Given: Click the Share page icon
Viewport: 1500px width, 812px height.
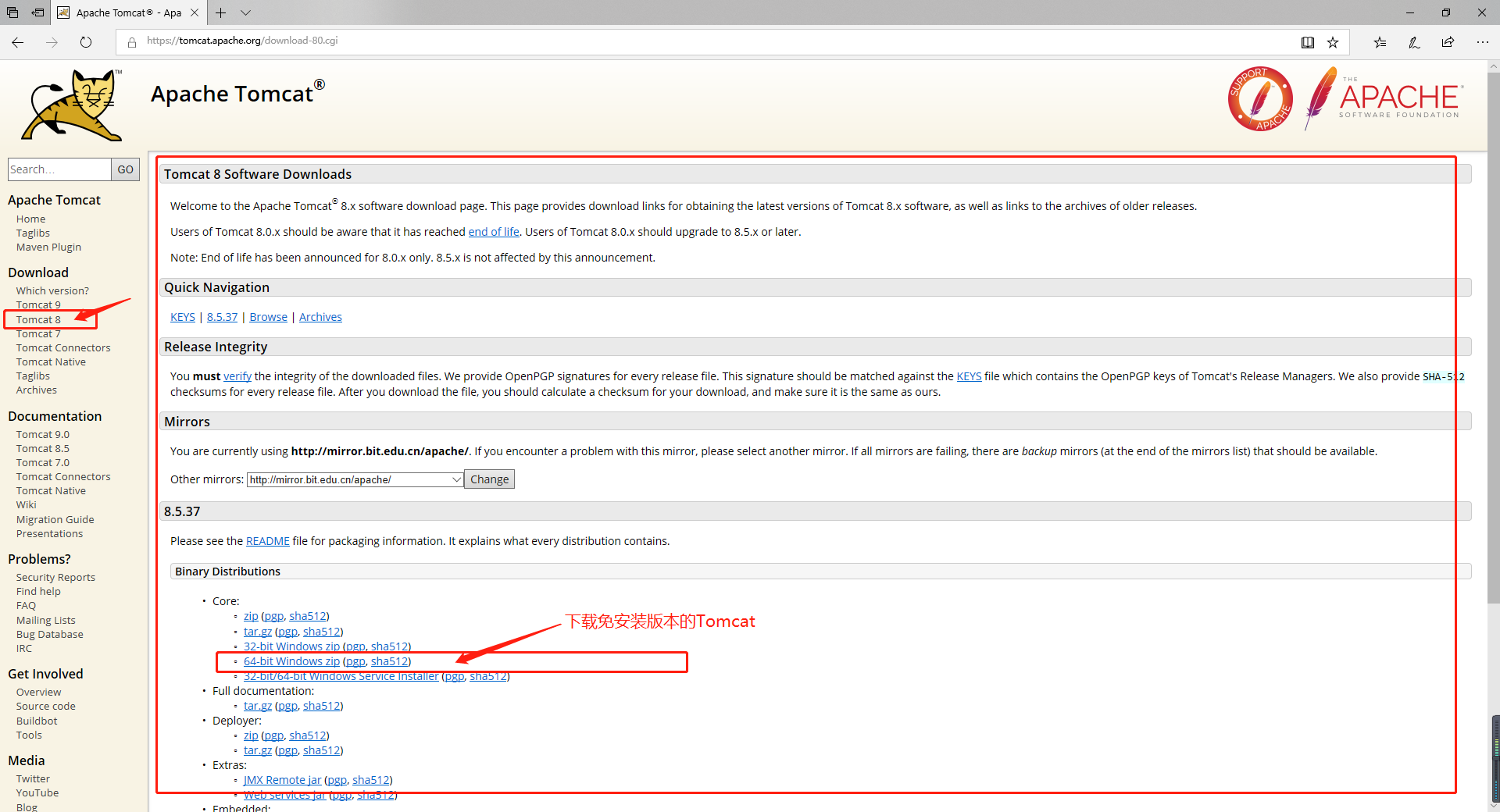Looking at the screenshot, I should pos(1448,42).
